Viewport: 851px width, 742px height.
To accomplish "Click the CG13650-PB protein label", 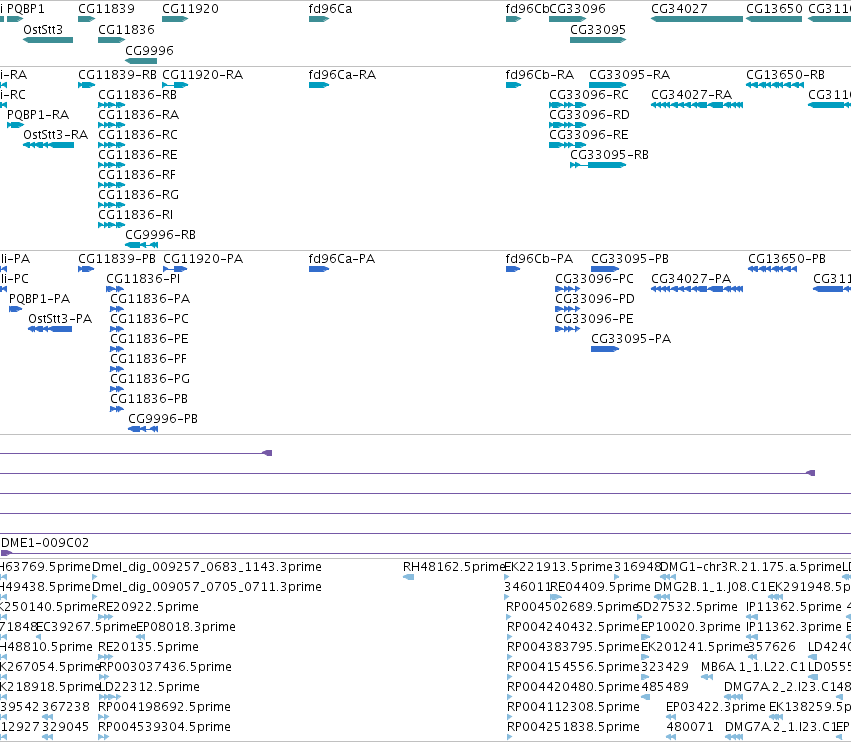I will [787, 259].
